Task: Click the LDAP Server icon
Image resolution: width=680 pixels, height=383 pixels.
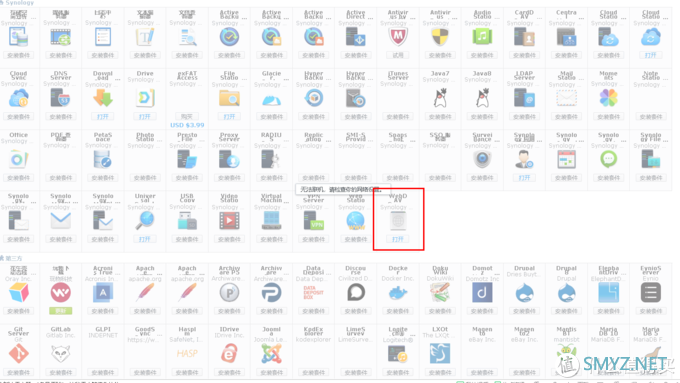Action: [x=524, y=98]
